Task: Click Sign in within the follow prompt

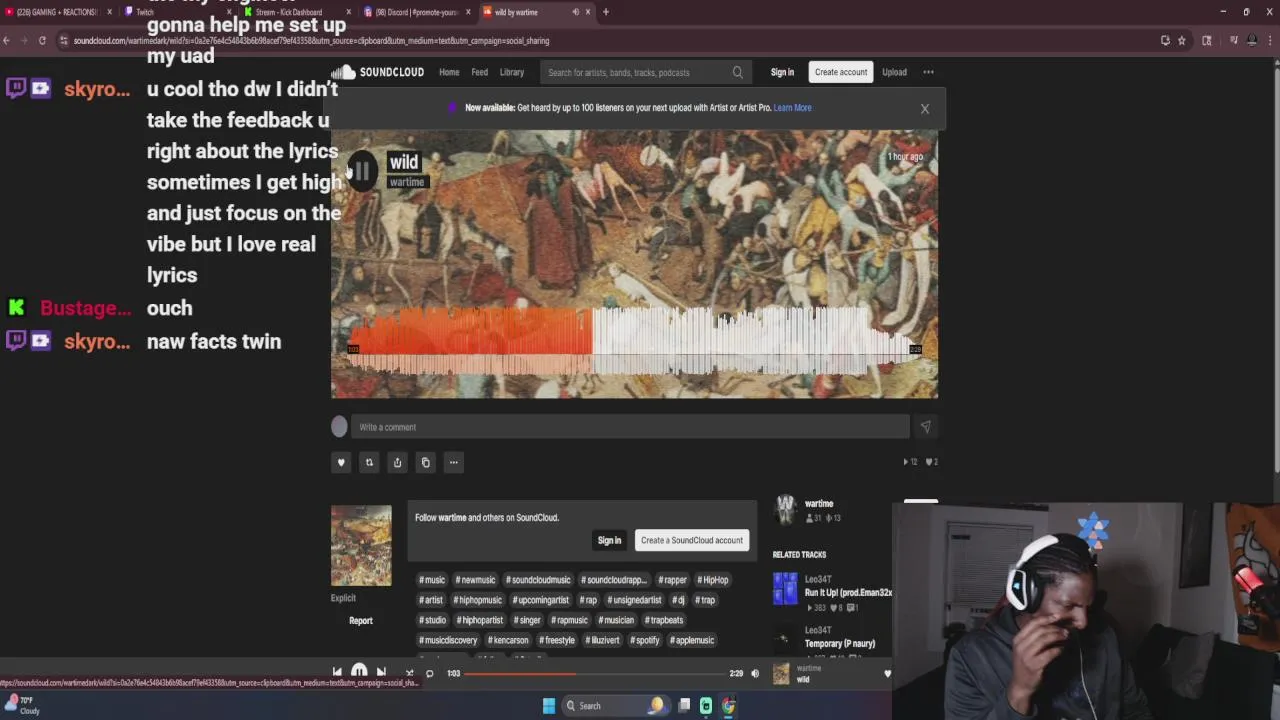Action: (x=609, y=540)
